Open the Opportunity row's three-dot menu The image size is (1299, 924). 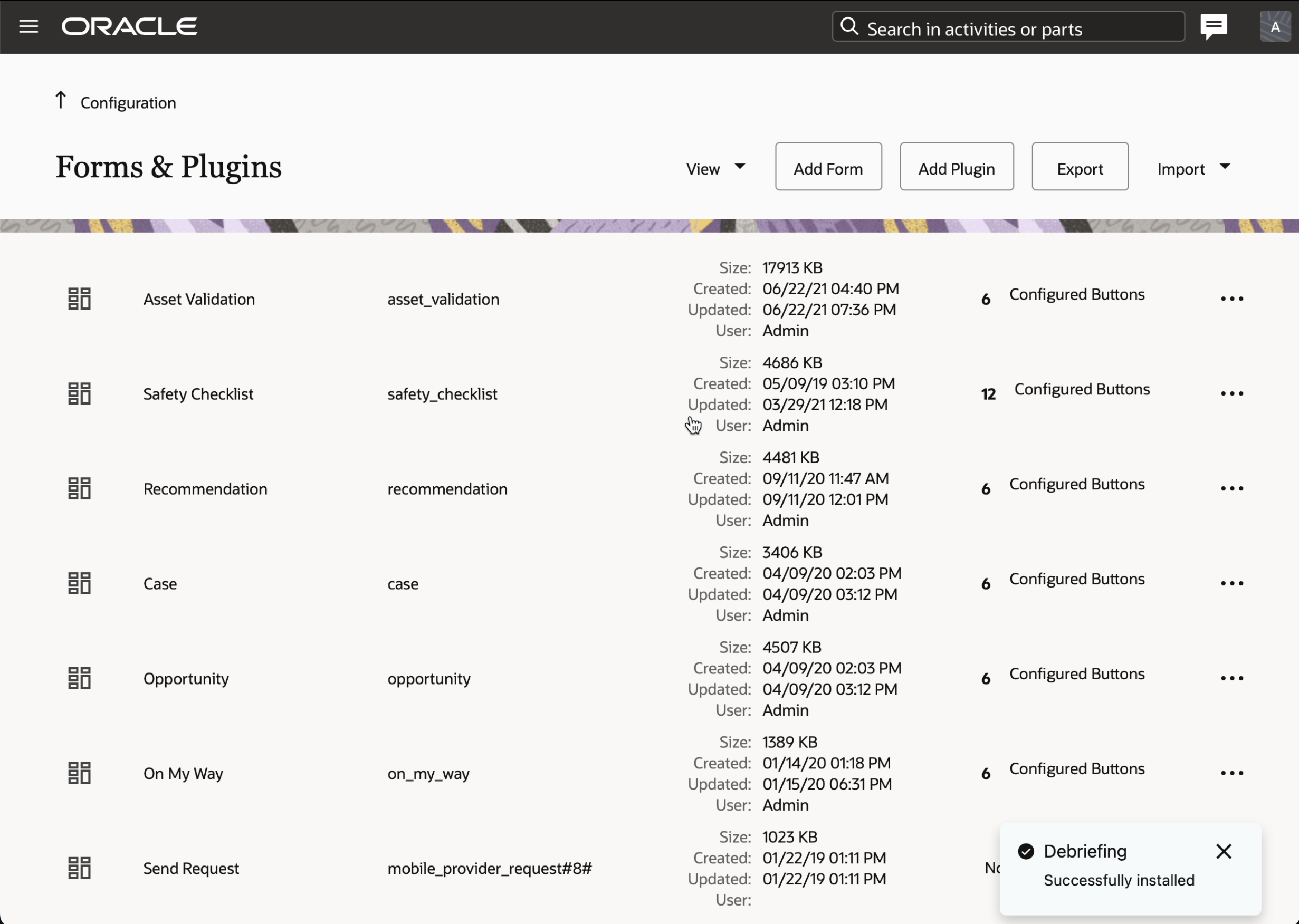tap(1231, 678)
